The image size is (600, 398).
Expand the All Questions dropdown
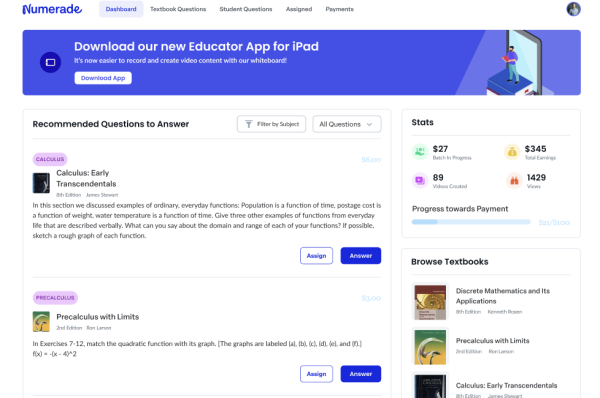coord(347,124)
